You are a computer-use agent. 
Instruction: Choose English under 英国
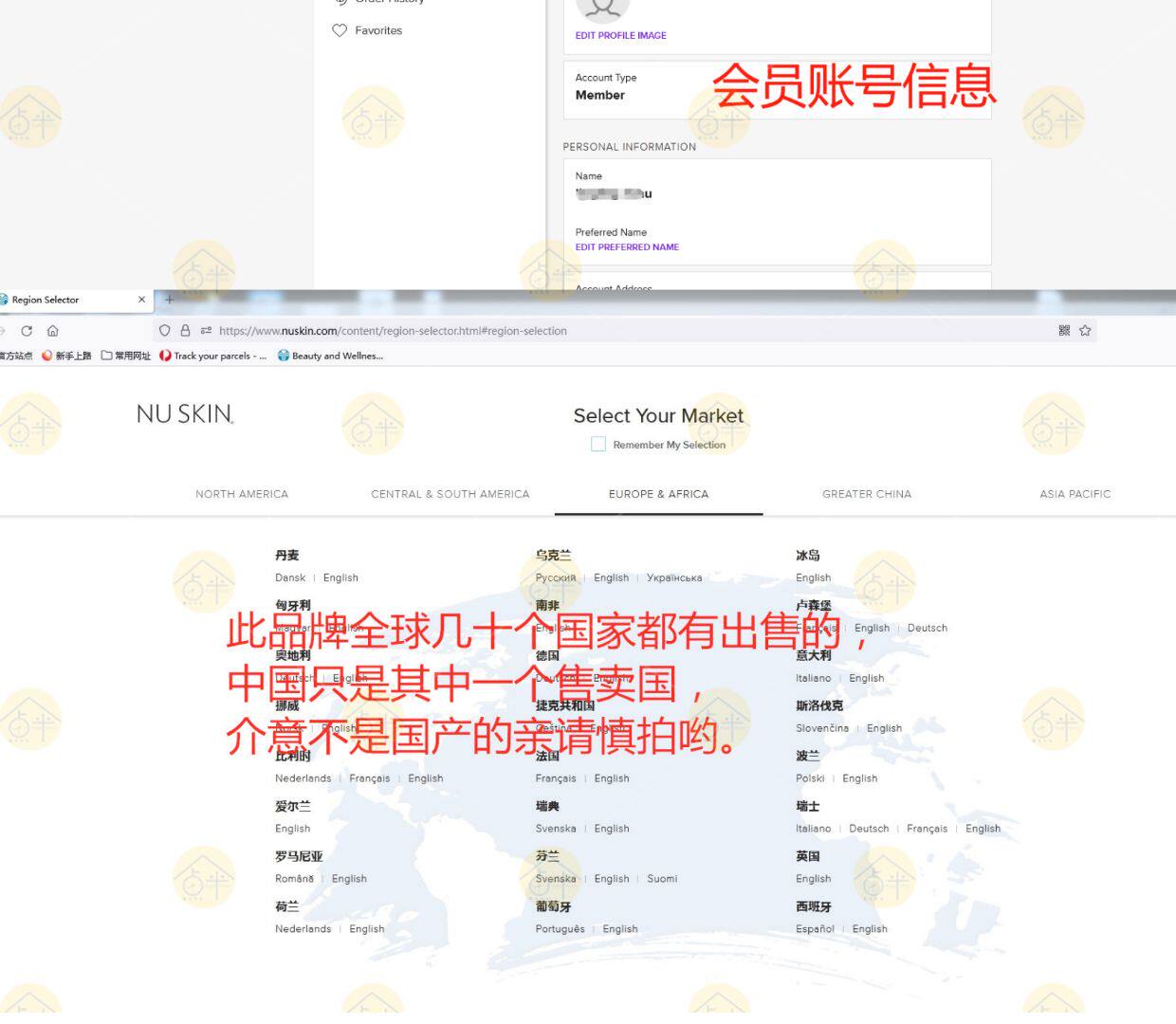point(814,880)
